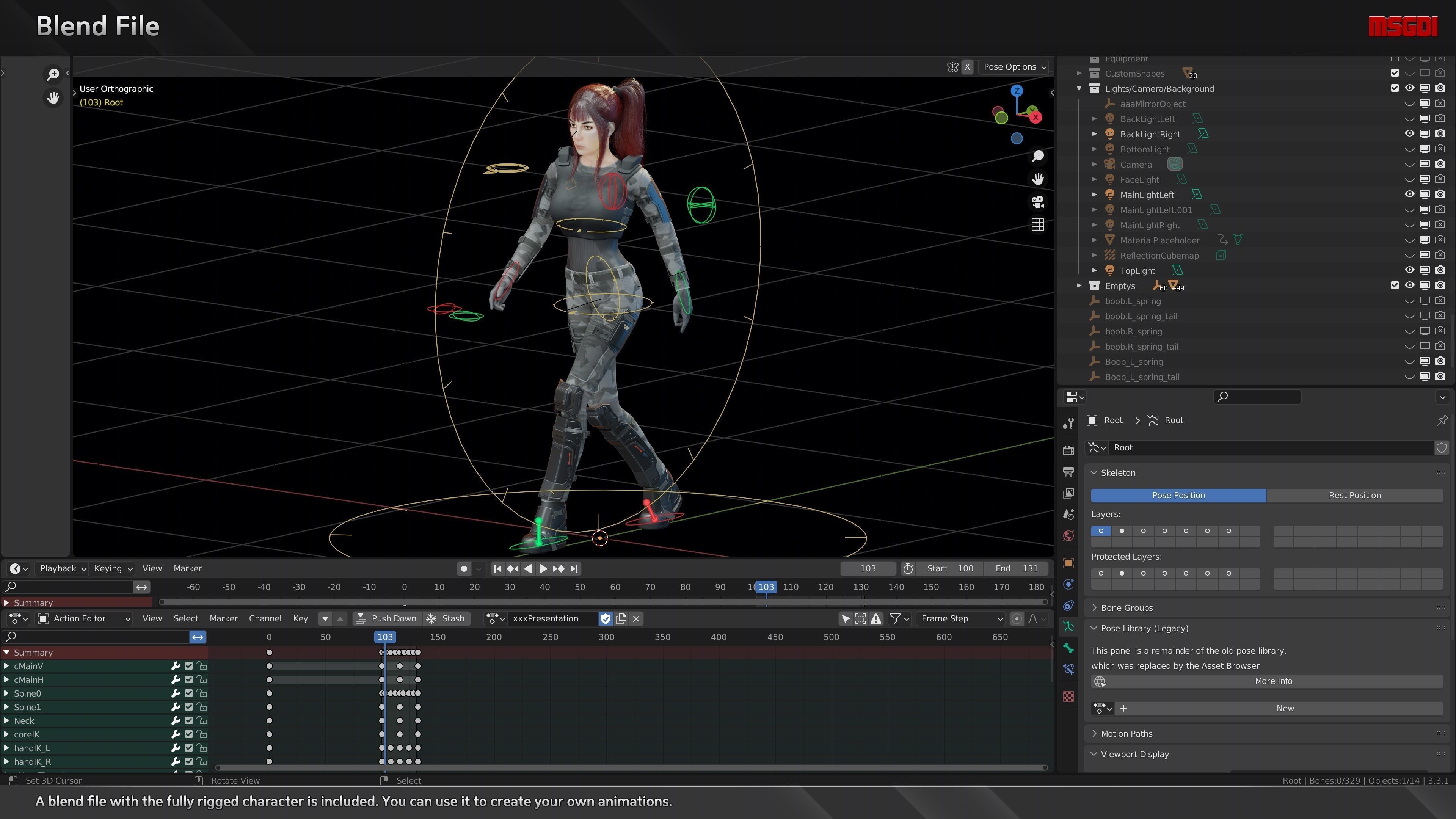Click the camera view icon in viewport
This screenshot has height=819, width=1456.
pos(1037,202)
